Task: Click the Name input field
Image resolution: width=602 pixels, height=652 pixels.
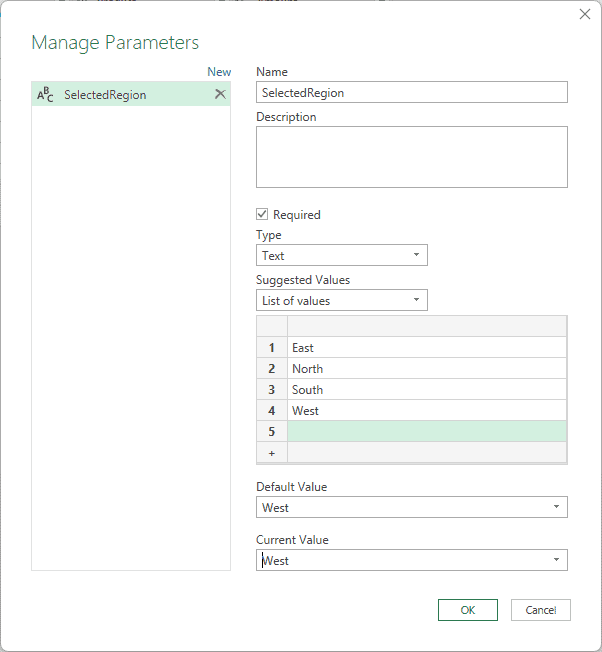Action: point(412,92)
